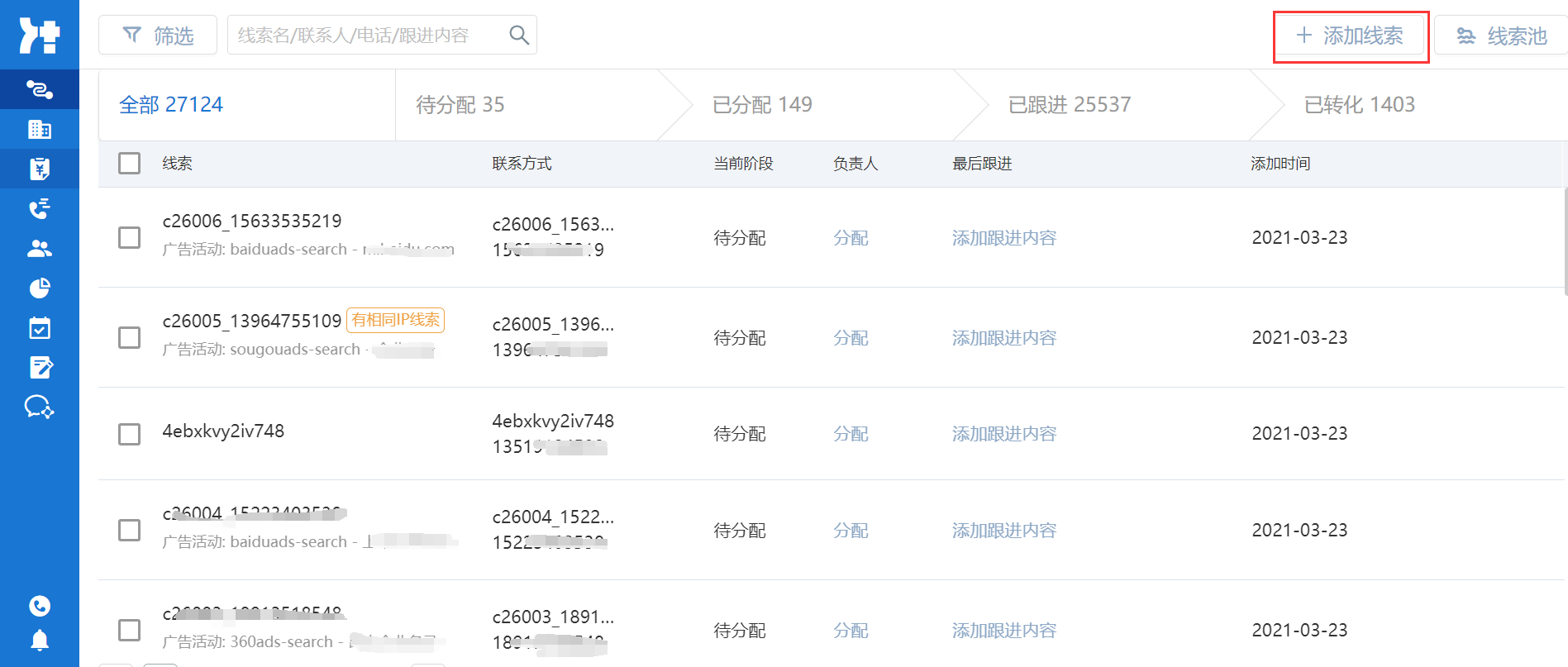The image size is (1568, 667).
Task: Focus the lead search input field
Action: [368, 35]
